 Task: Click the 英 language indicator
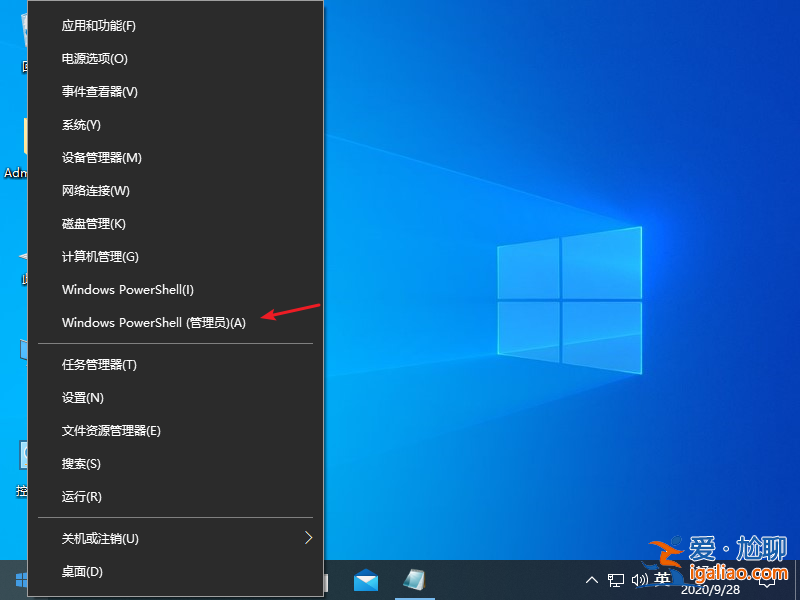point(662,579)
